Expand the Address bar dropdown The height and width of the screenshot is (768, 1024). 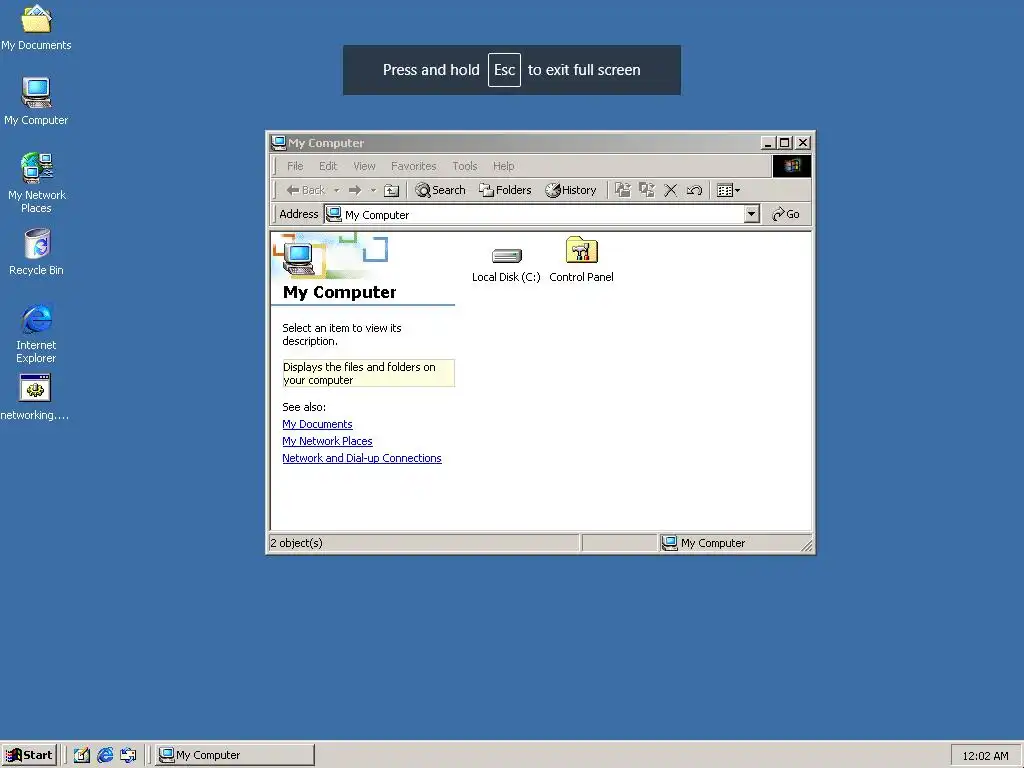752,214
